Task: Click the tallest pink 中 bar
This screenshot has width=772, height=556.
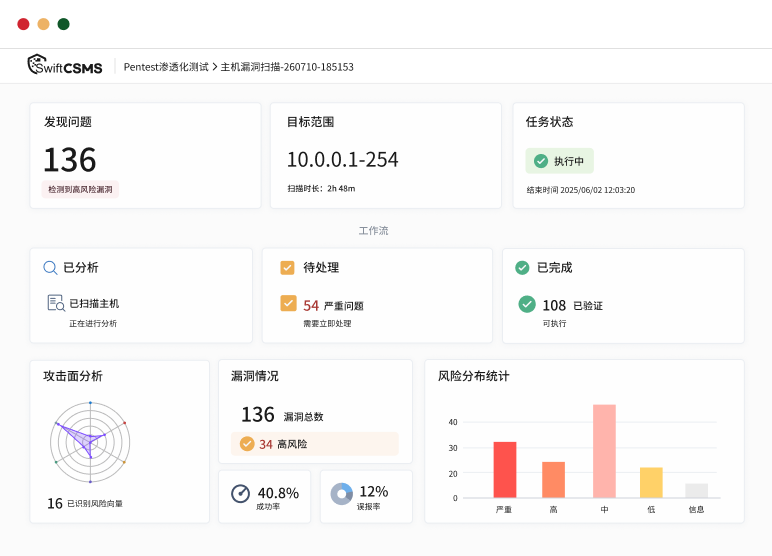Action: pos(604,451)
